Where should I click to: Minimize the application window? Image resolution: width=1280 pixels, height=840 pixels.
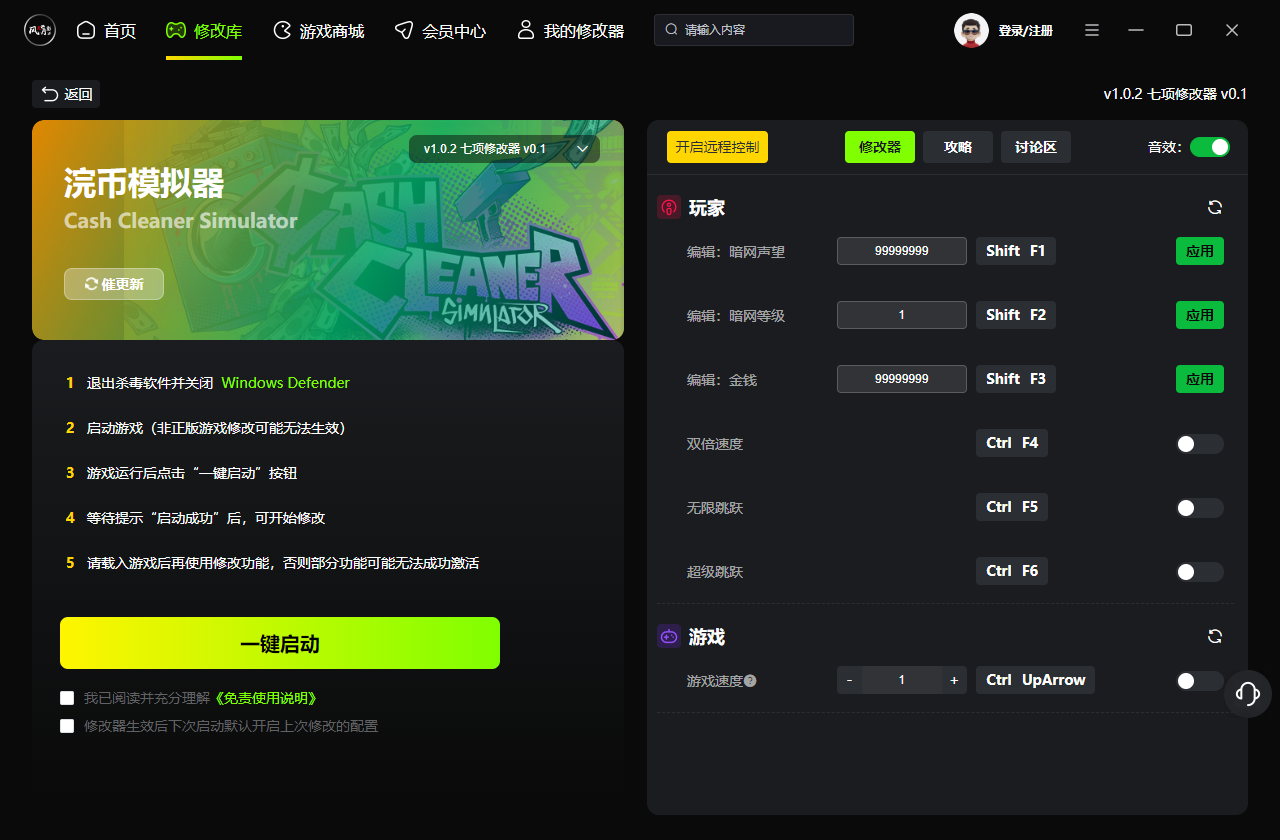point(1136,30)
